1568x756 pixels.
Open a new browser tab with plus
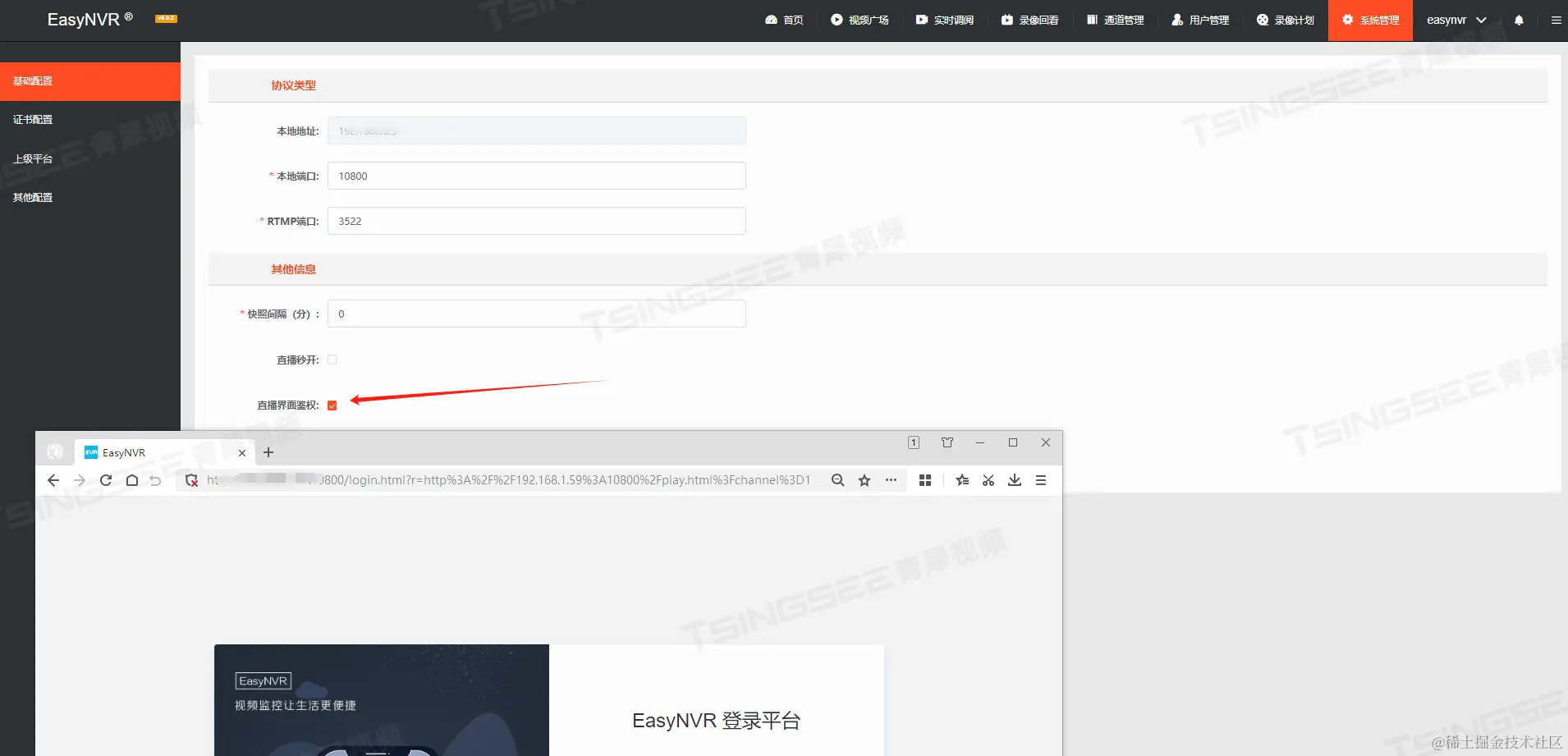268,452
